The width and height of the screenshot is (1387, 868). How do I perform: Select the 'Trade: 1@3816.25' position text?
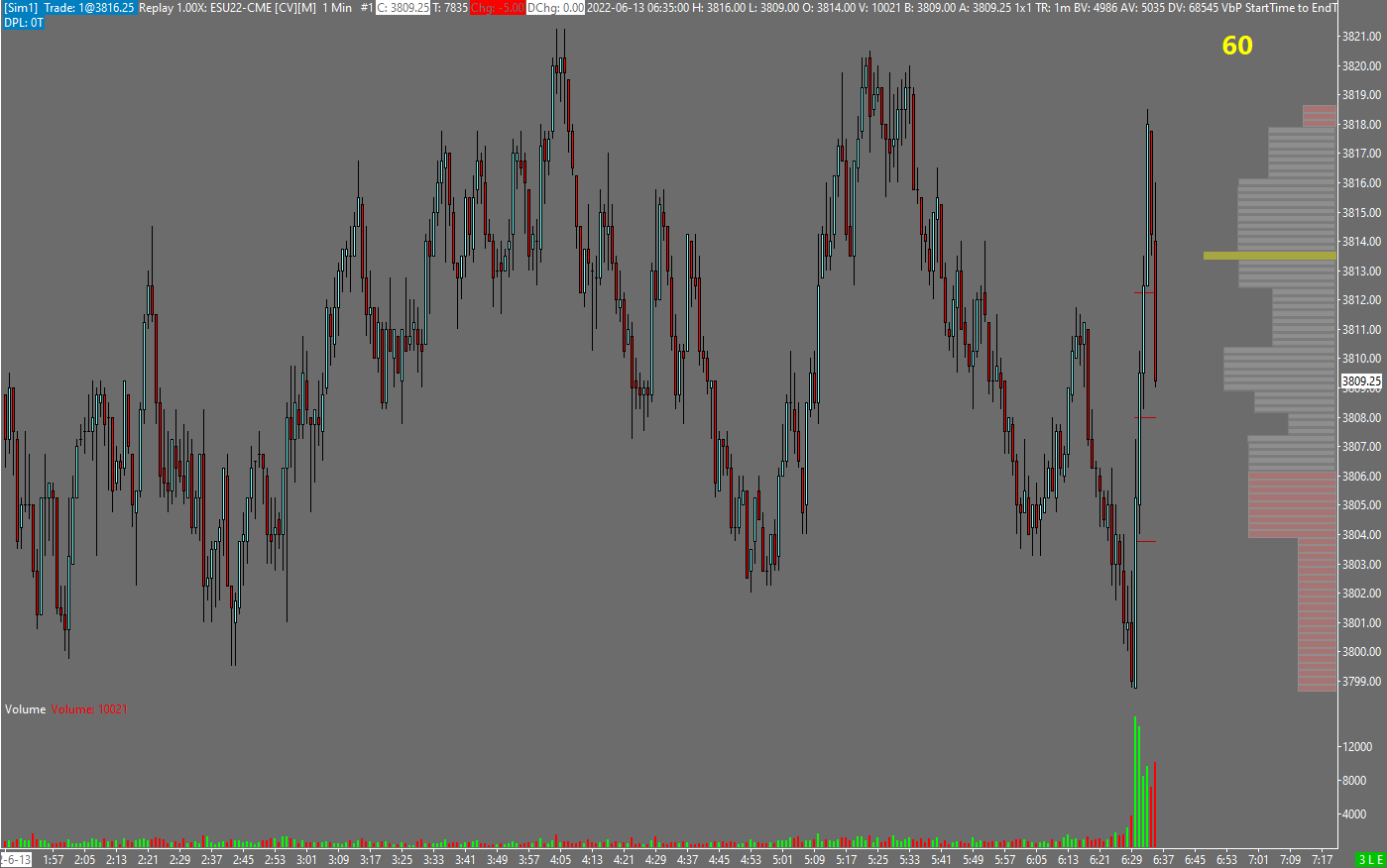[x=89, y=8]
